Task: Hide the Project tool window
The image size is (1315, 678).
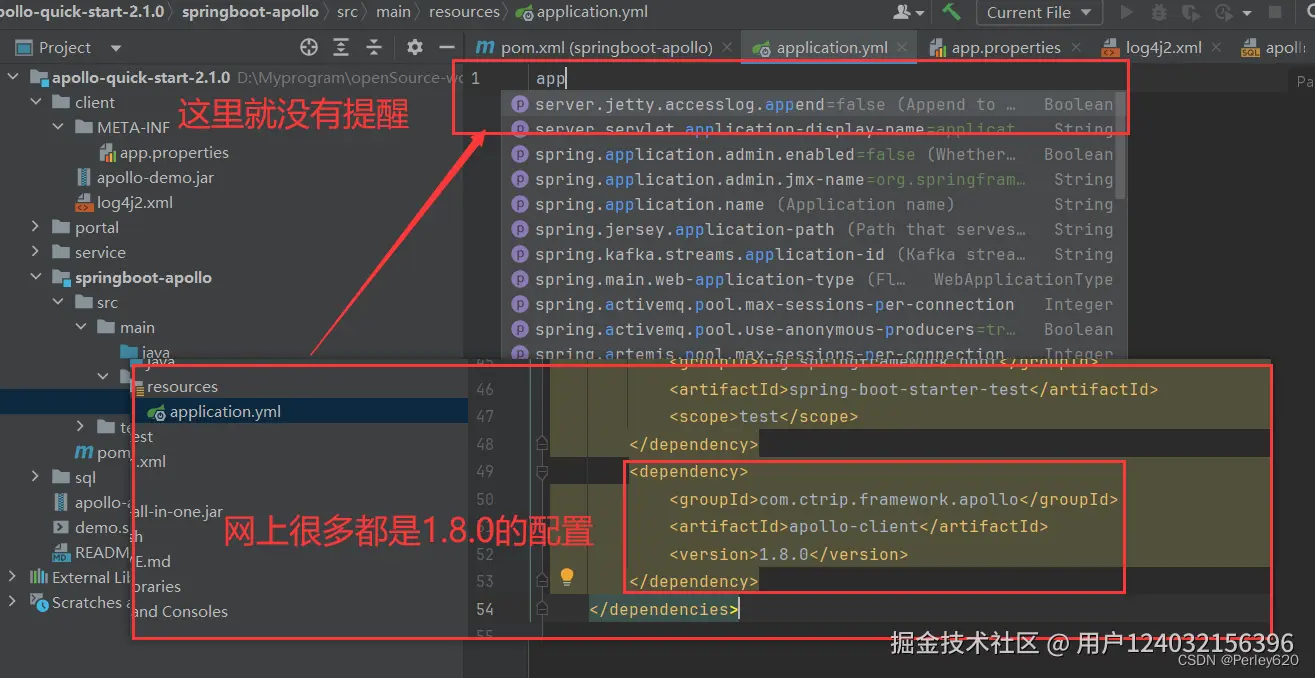Action: coord(445,46)
